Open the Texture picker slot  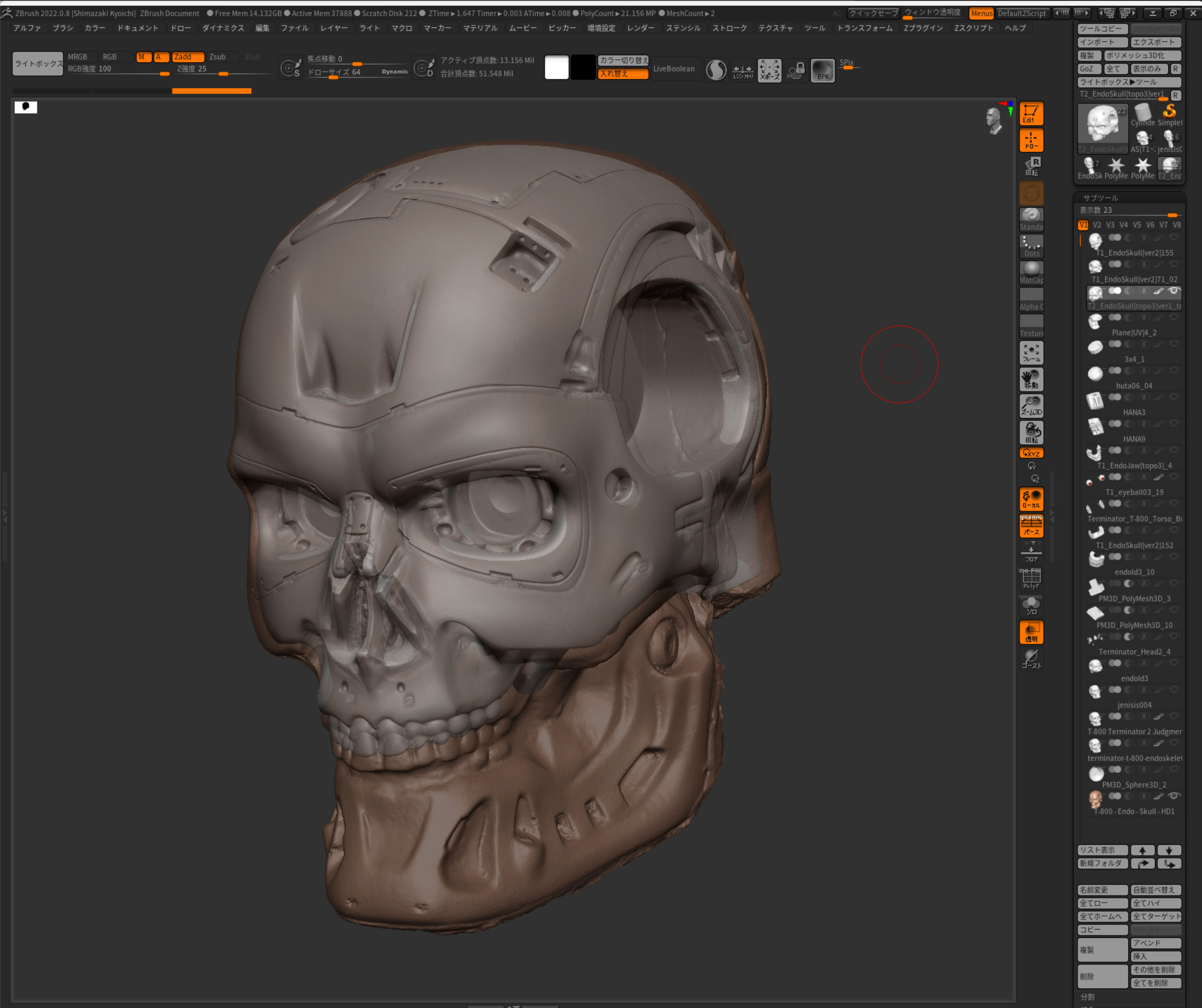click(x=1031, y=326)
